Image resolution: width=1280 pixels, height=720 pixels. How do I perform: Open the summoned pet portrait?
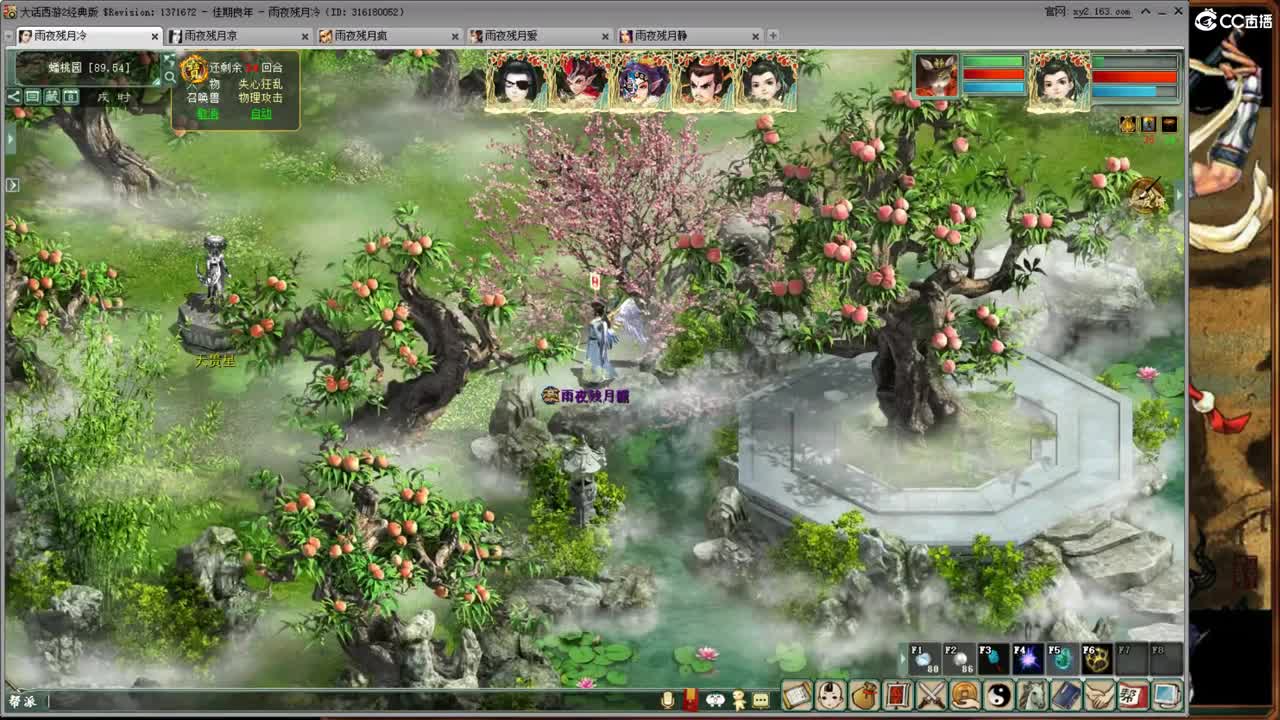click(936, 76)
